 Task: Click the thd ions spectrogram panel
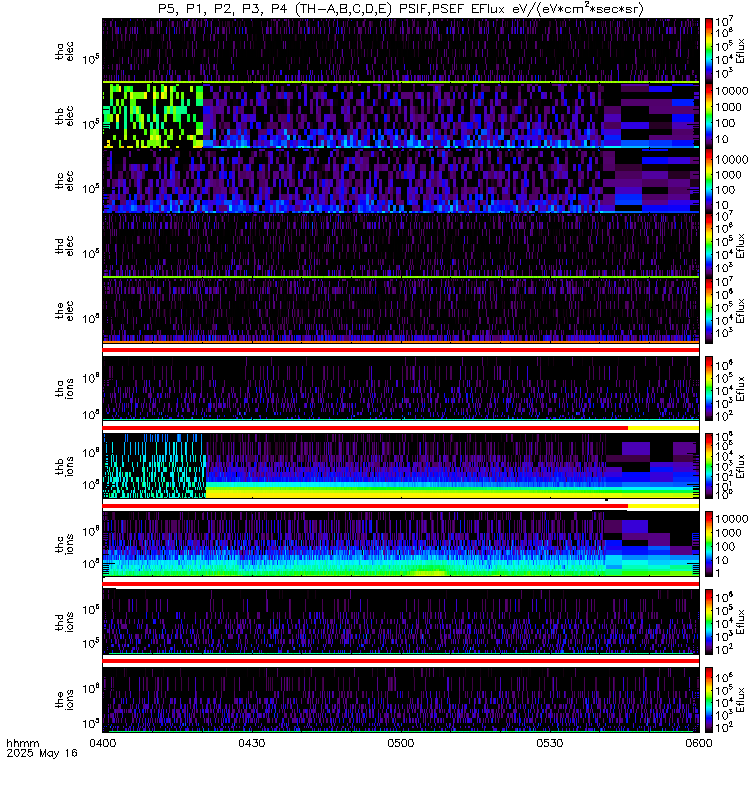pos(401,621)
